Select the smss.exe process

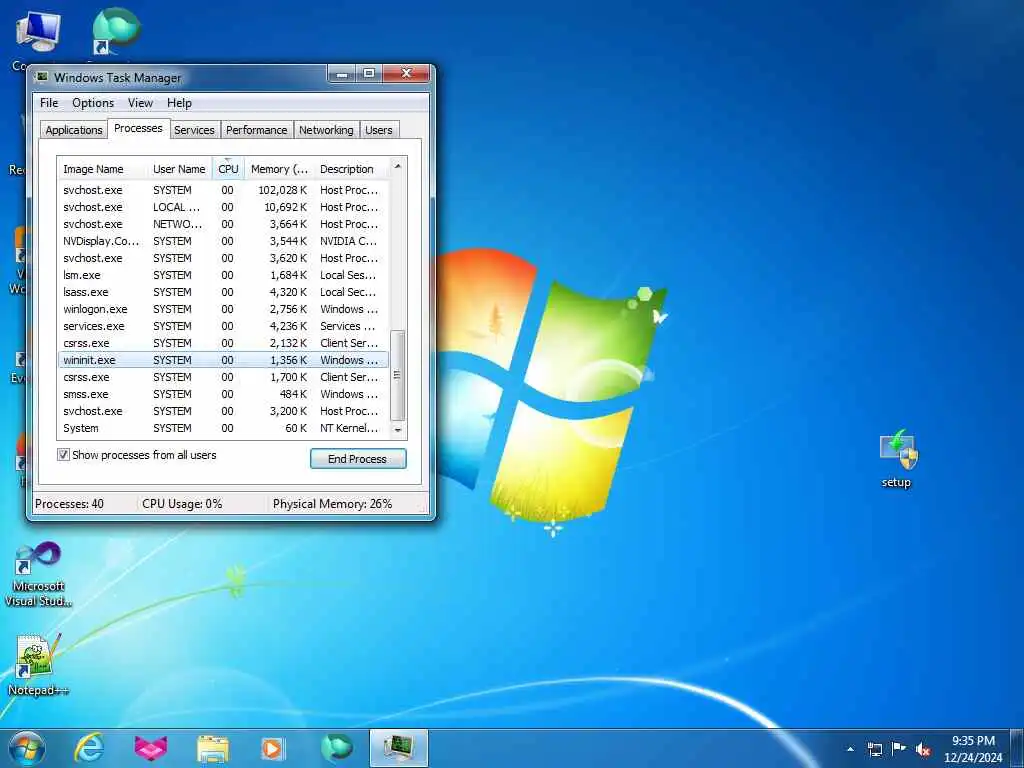click(x=223, y=394)
